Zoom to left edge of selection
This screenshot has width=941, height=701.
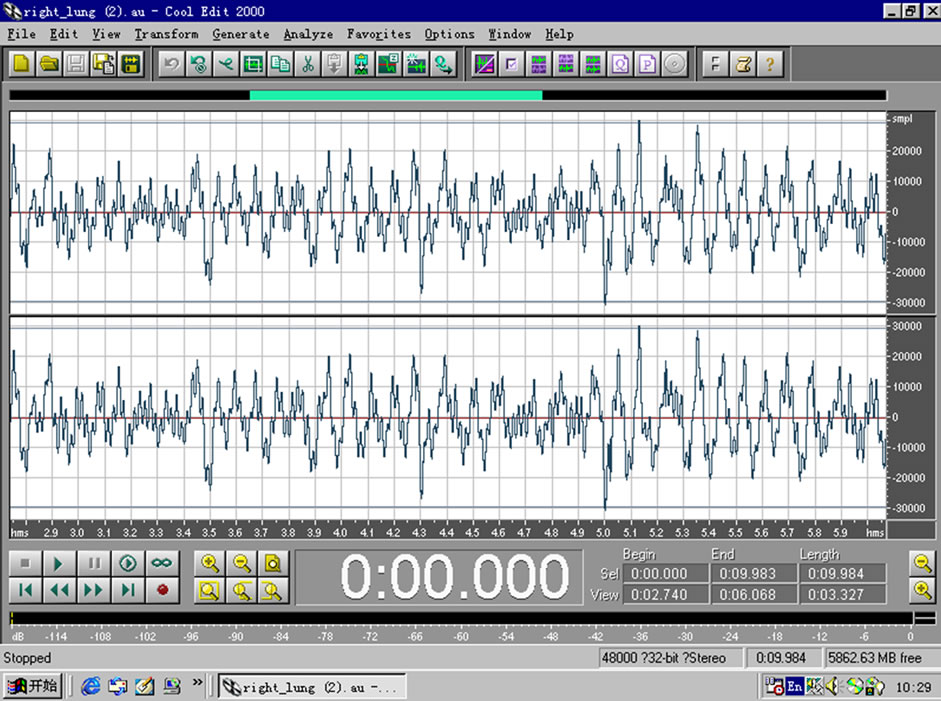[x=241, y=591]
